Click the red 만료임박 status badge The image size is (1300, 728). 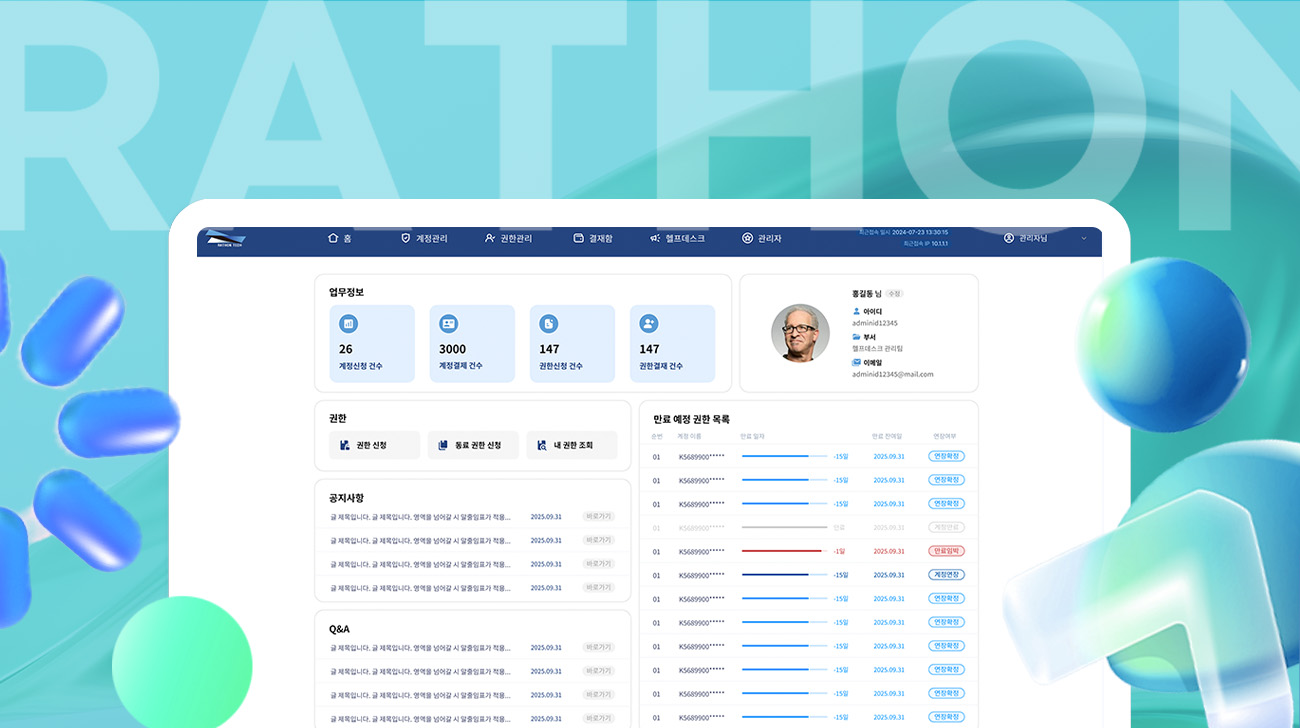pyautogui.click(x=947, y=551)
